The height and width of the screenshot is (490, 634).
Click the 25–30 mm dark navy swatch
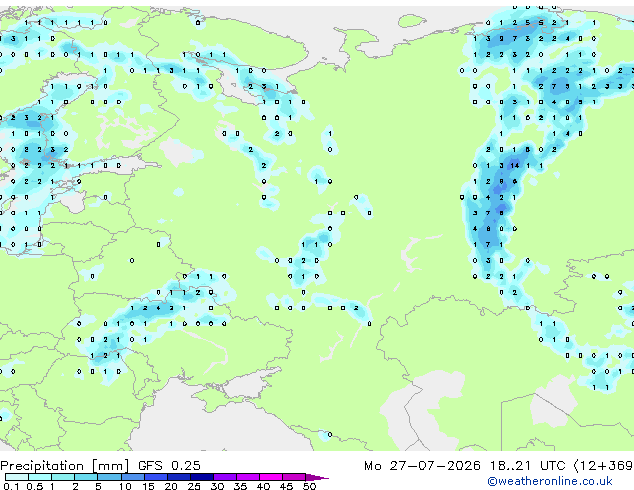[x=201, y=477]
